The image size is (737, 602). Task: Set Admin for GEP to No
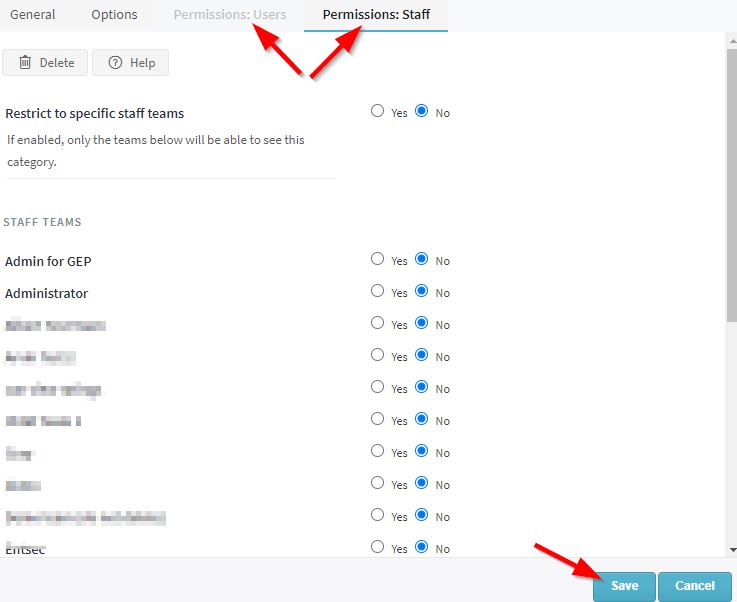coord(421,259)
